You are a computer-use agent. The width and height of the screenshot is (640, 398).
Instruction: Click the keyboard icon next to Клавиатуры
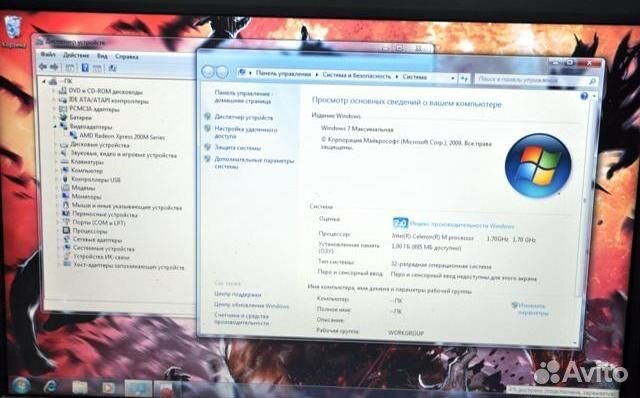64,162
